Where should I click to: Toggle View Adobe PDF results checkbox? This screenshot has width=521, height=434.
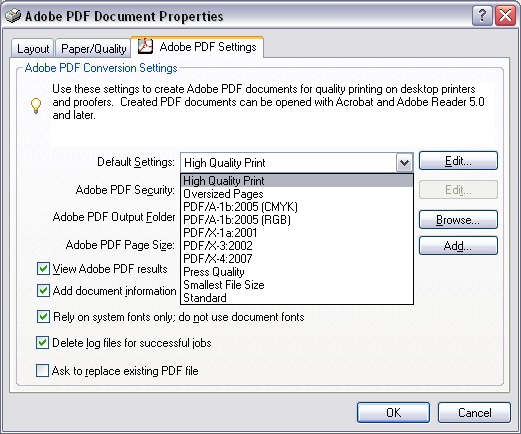coord(43,268)
